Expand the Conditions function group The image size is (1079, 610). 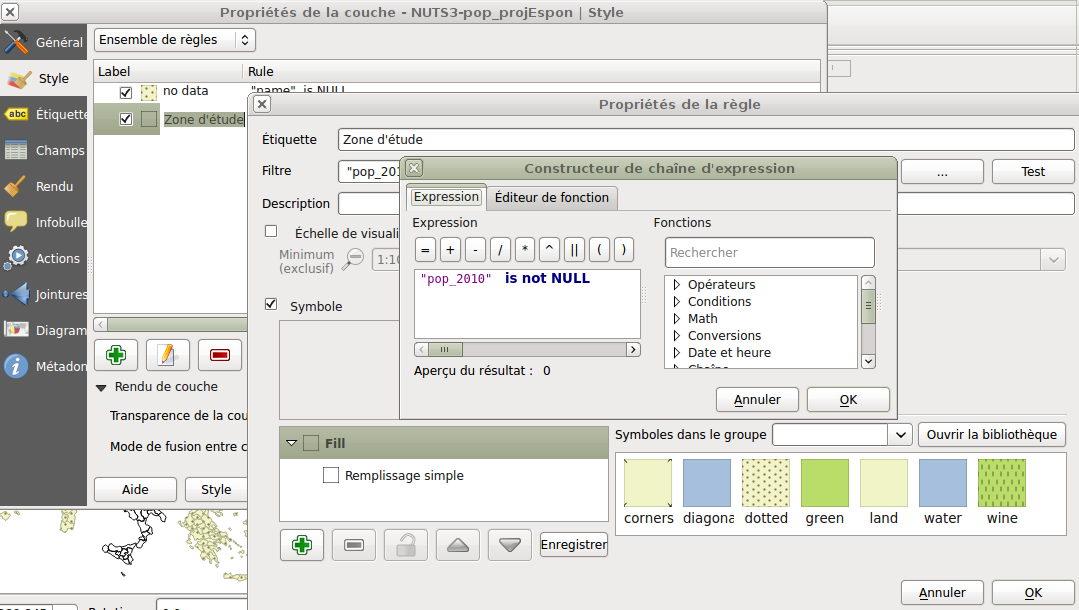[x=676, y=302]
